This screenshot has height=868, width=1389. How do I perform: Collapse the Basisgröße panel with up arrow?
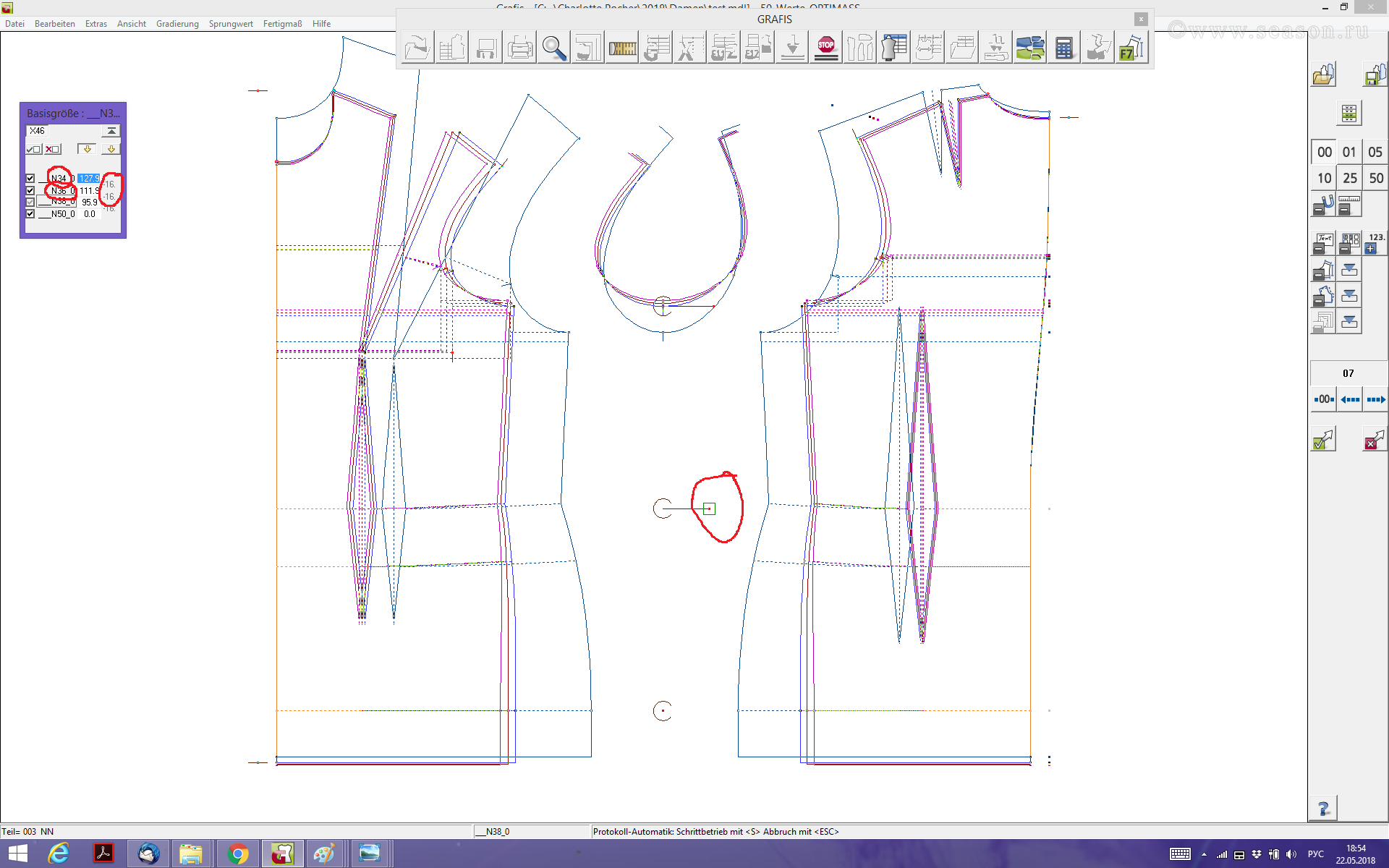[x=111, y=131]
